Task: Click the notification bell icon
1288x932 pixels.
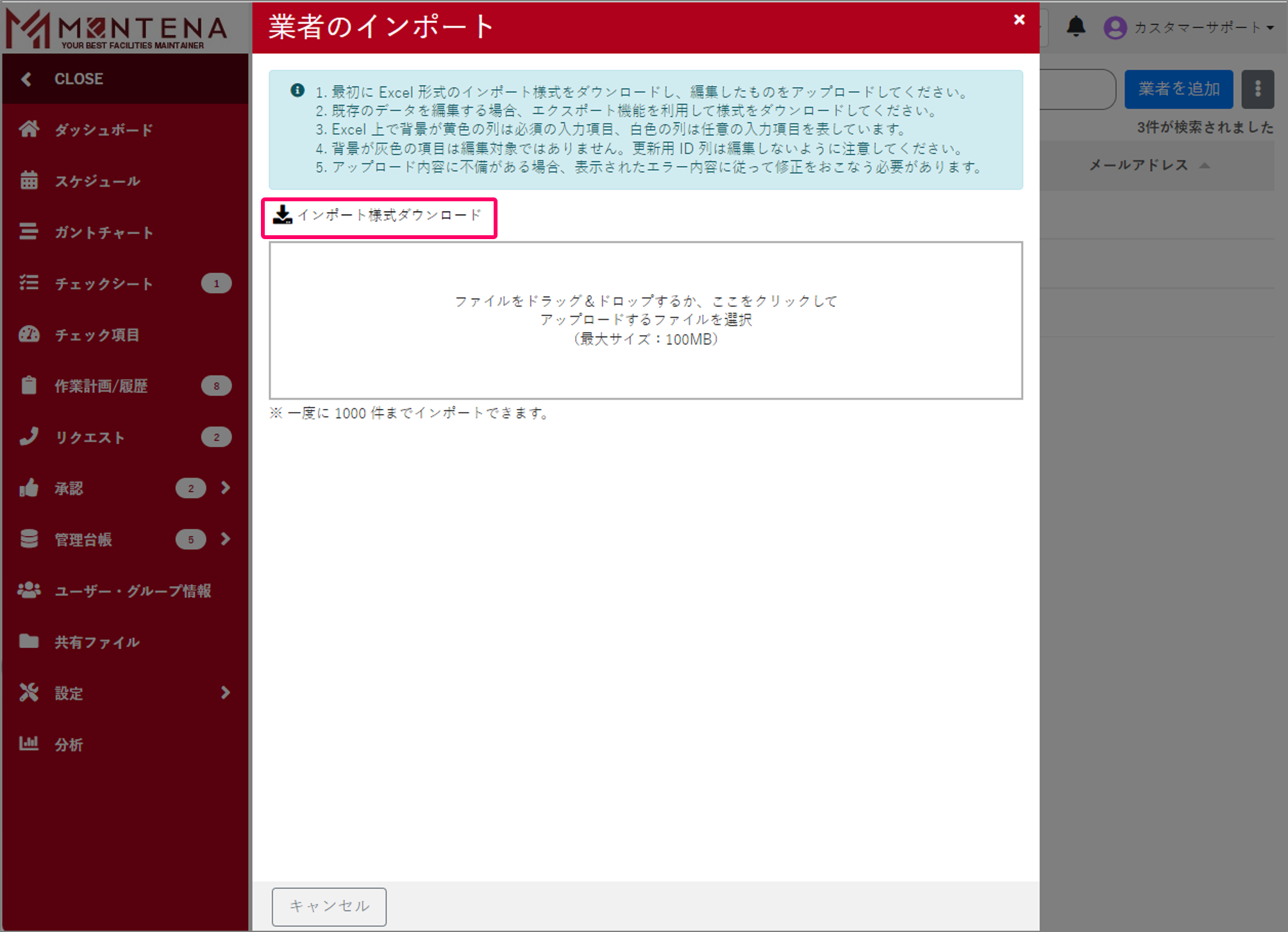Action: [1076, 26]
